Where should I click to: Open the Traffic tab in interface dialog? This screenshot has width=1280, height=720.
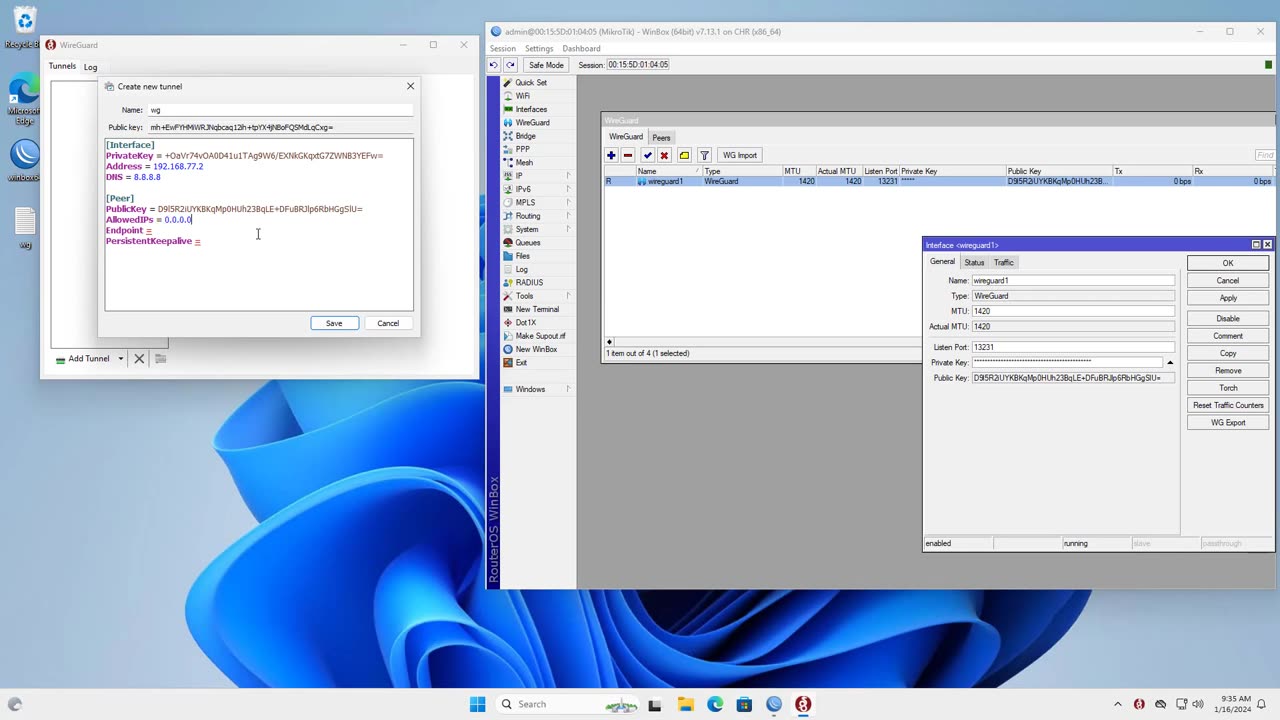pos(1003,262)
